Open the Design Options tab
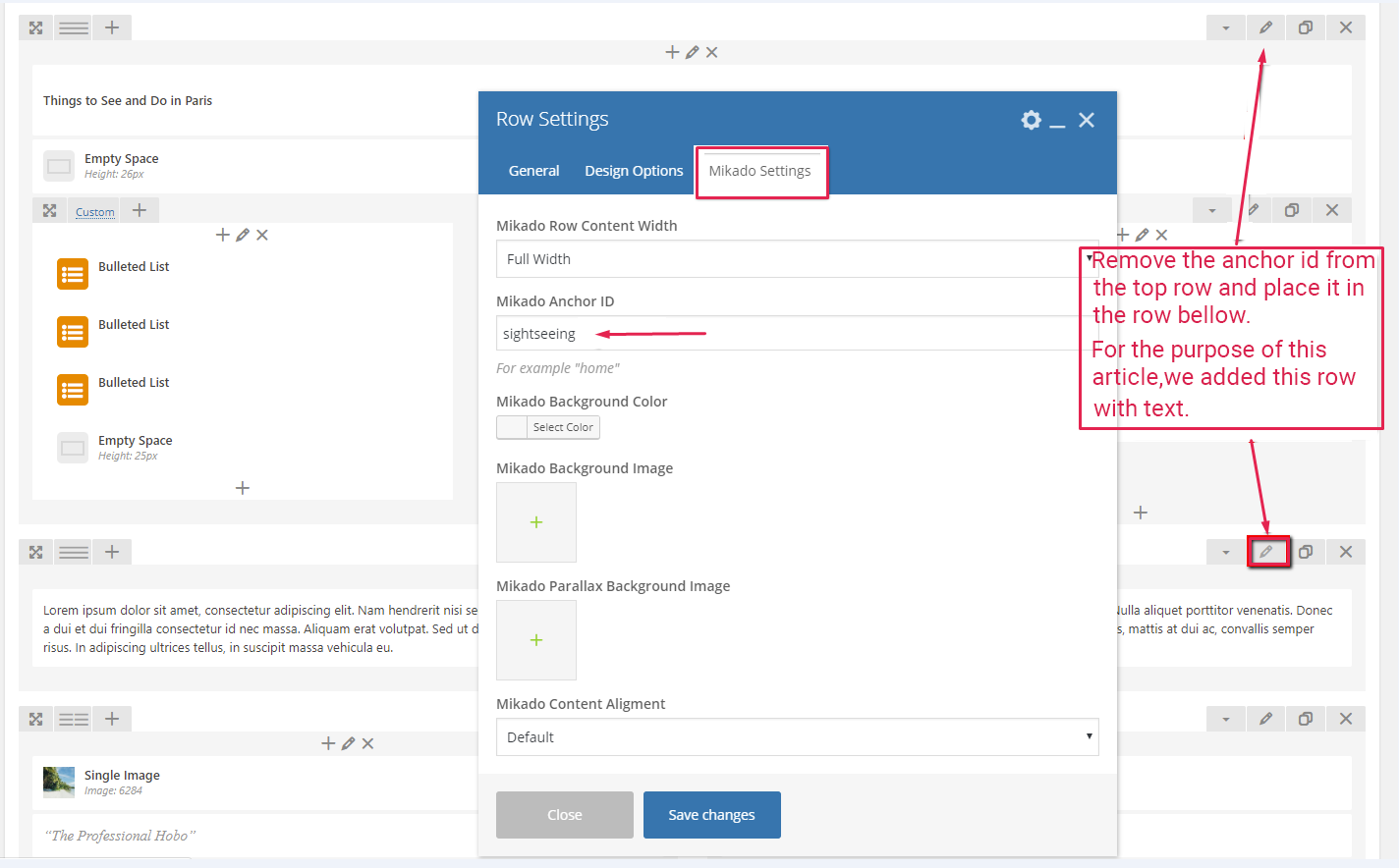Image resolution: width=1399 pixels, height=868 pixels. point(634,171)
